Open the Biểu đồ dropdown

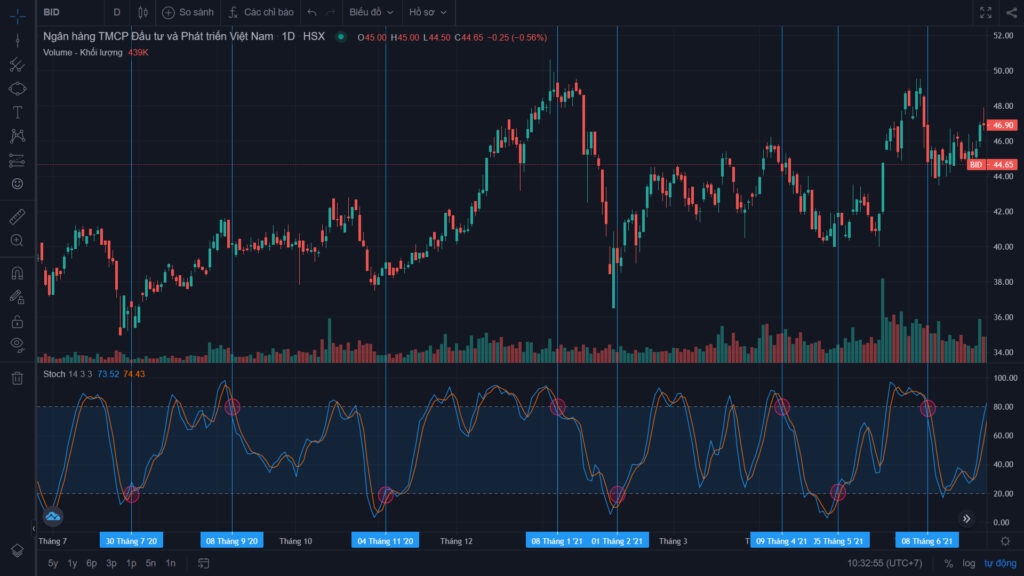(x=371, y=12)
